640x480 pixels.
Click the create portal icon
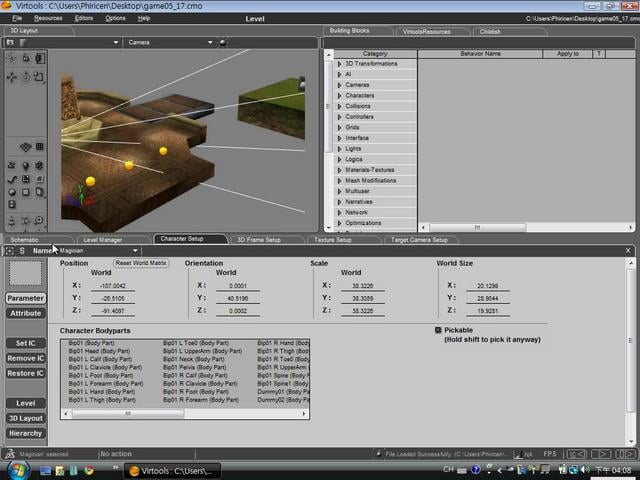(39, 192)
